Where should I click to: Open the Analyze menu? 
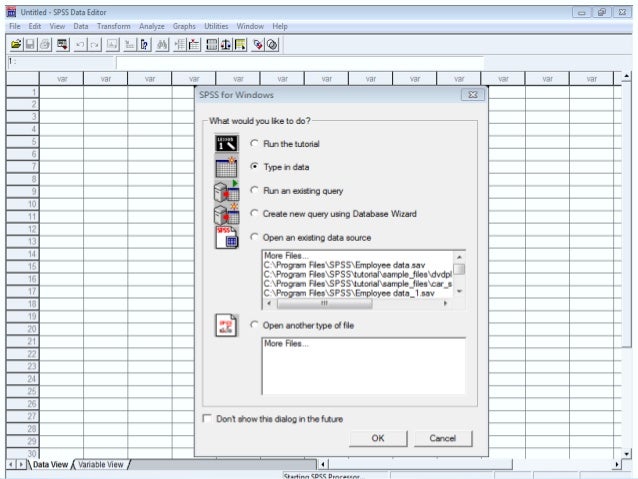152,26
